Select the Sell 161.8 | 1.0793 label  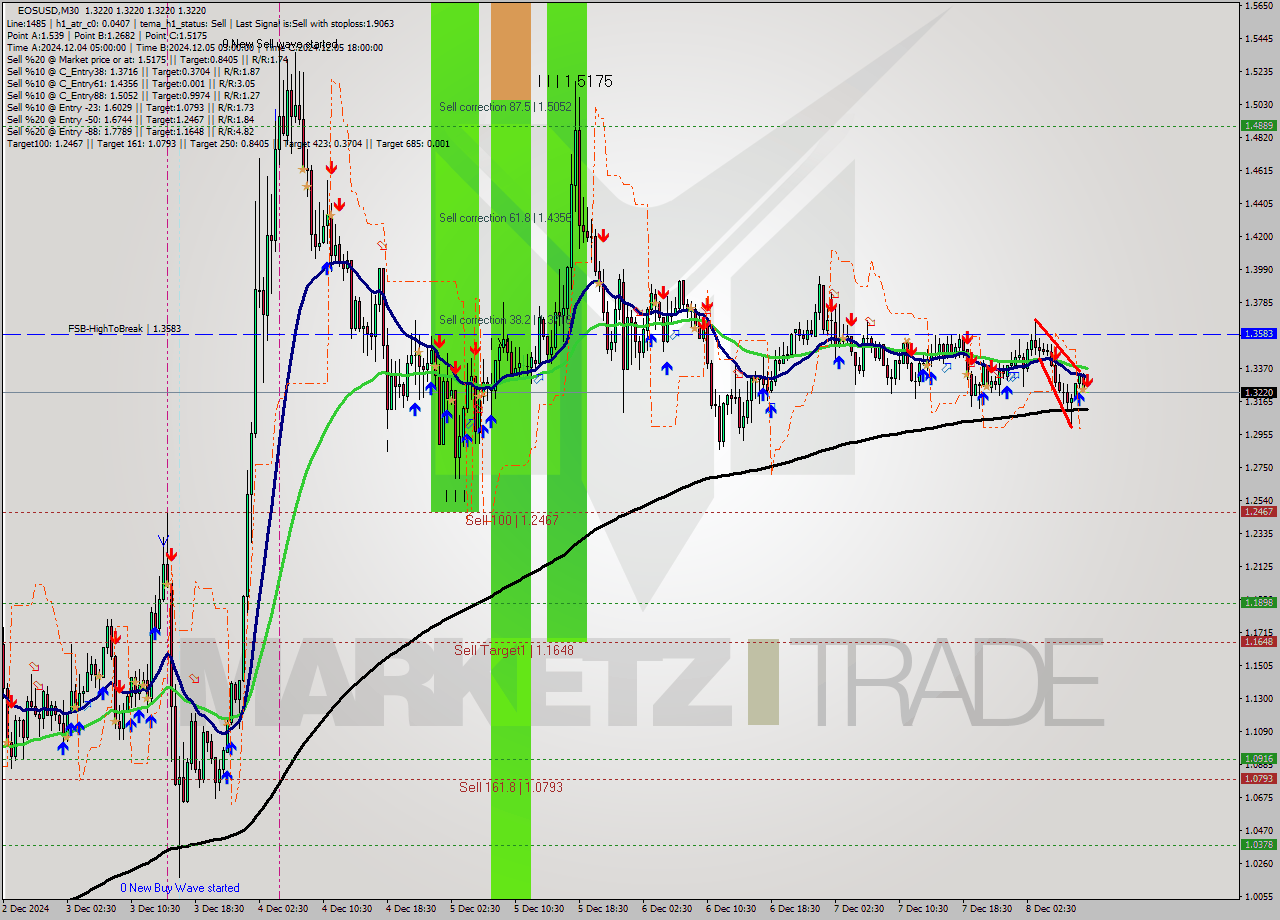click(511, 787)
